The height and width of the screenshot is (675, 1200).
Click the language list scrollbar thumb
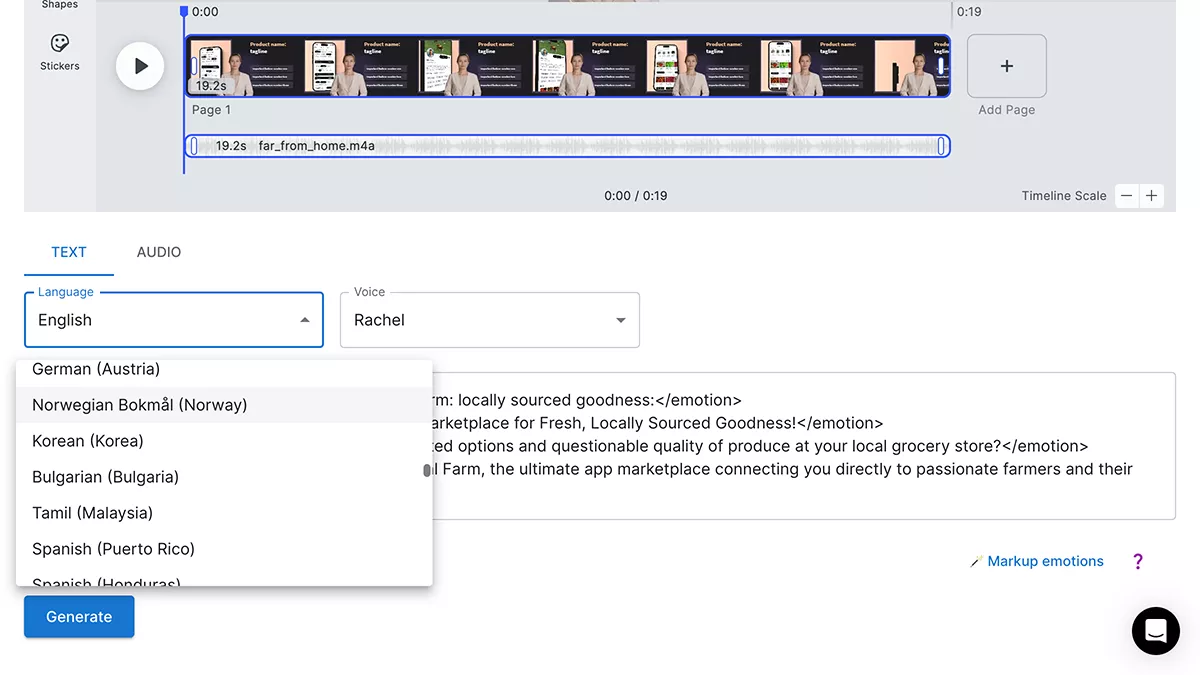pyautogui.click(x=427, y=470)
